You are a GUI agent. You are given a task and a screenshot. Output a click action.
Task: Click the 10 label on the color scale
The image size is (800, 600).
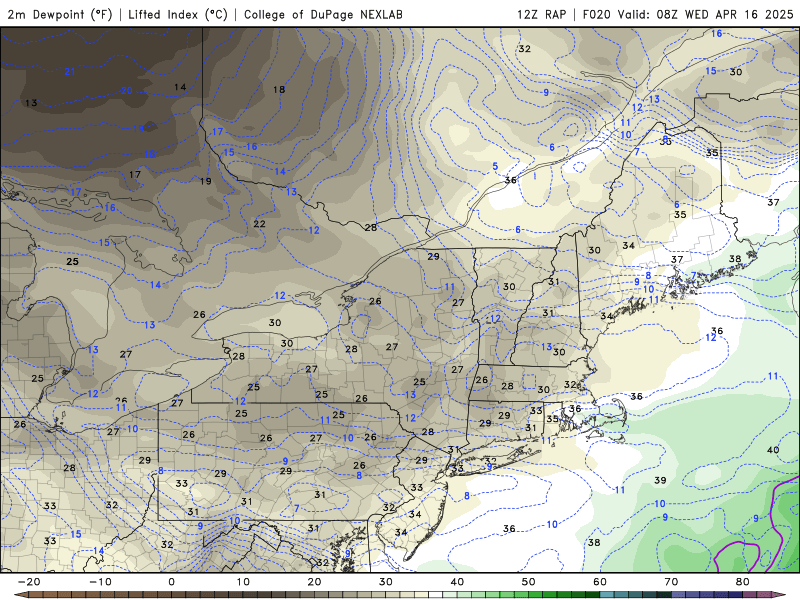coord(243,582)
